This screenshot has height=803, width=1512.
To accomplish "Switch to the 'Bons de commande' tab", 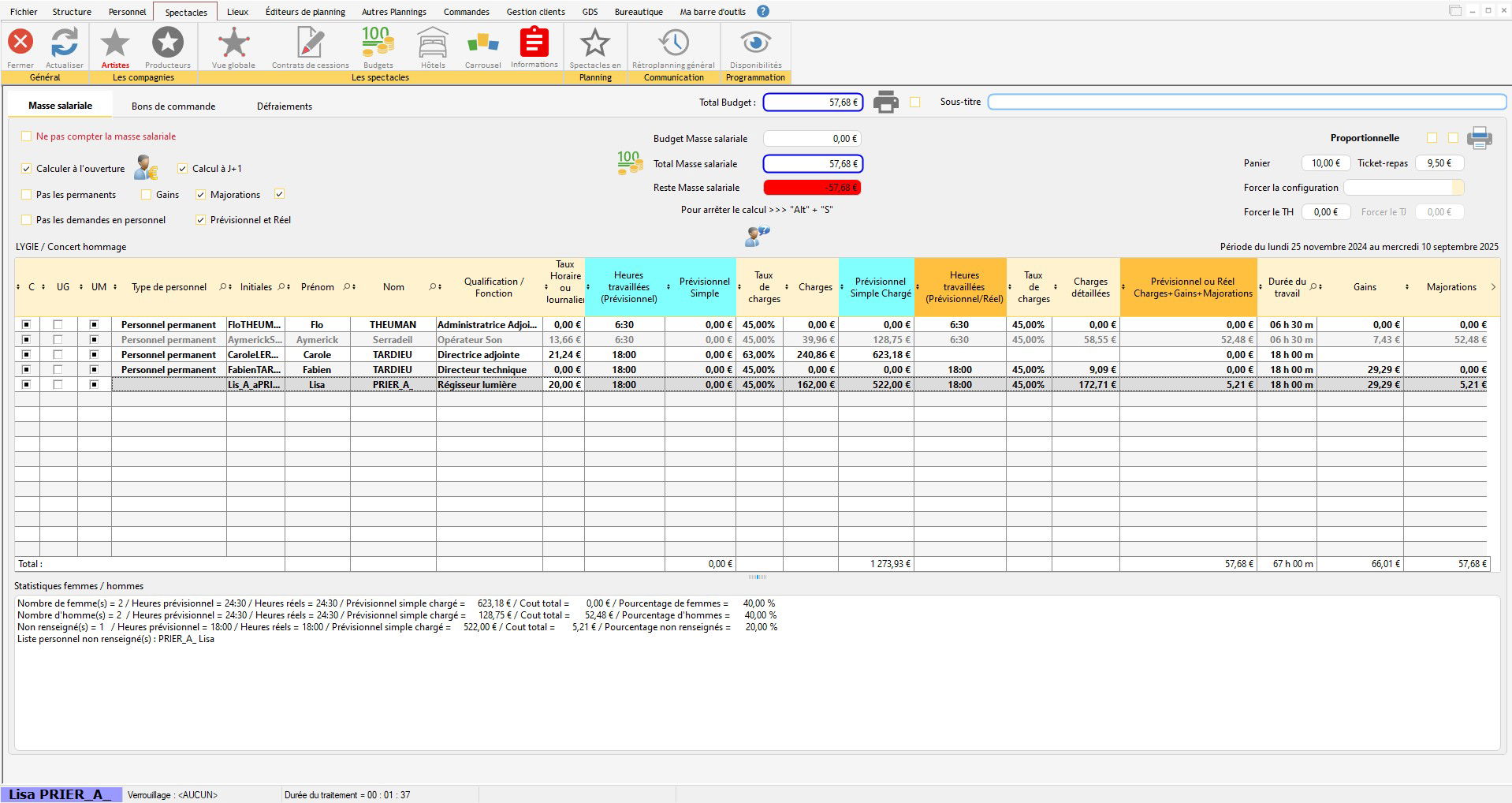I will (173, 106).
